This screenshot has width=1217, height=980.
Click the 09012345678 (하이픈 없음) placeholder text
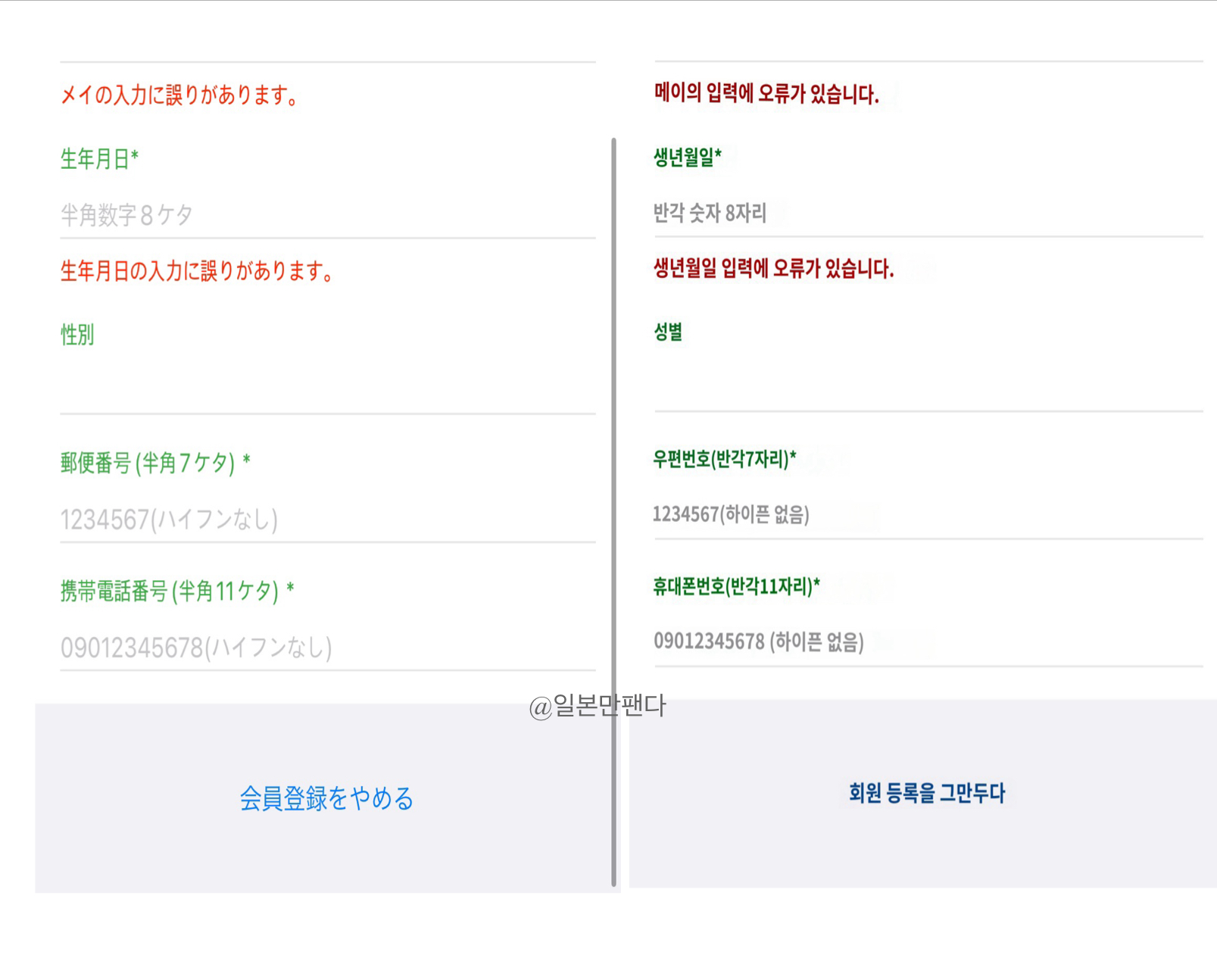pos(759,642)
